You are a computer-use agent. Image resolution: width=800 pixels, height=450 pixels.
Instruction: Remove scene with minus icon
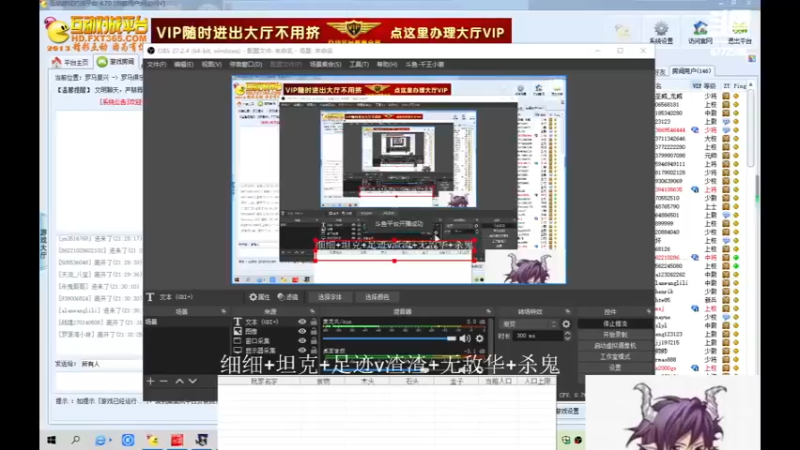point(164,381)
